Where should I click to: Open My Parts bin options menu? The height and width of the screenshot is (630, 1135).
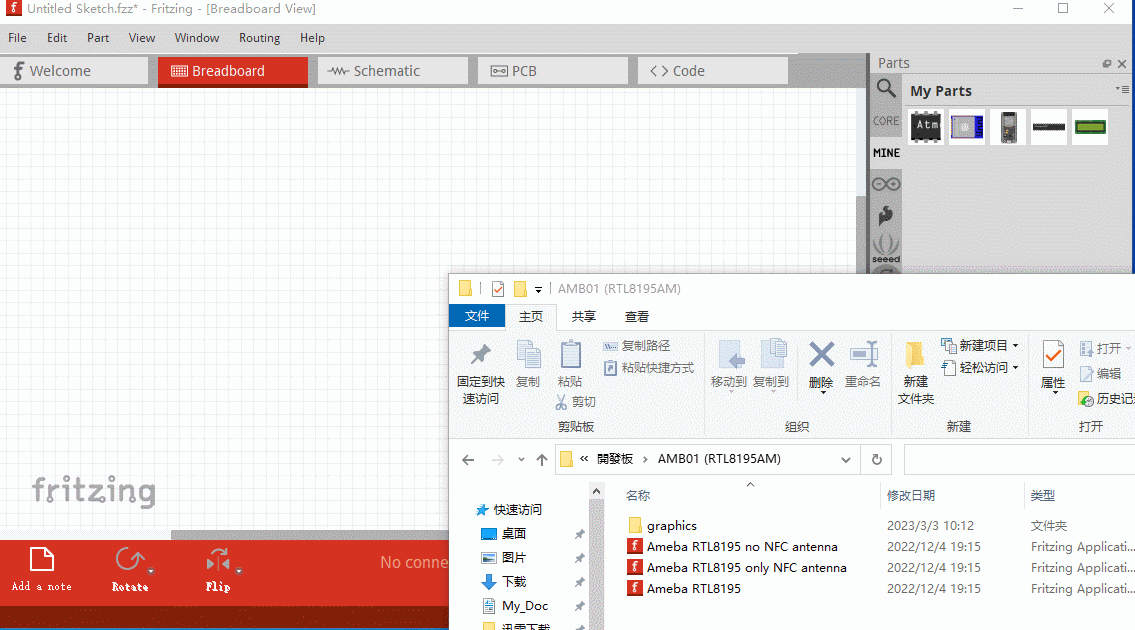pos(1122,89)
